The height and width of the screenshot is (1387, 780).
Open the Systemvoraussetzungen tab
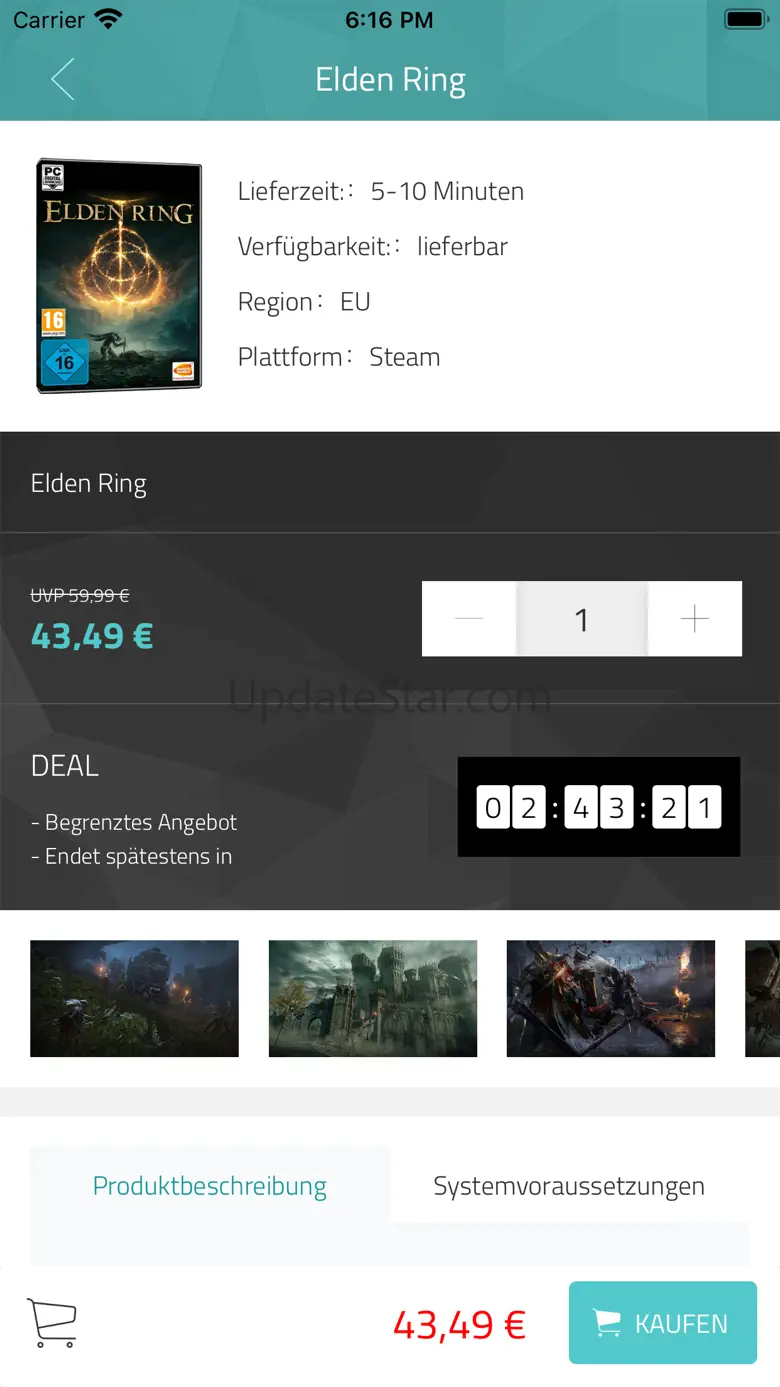point(569,1187)
